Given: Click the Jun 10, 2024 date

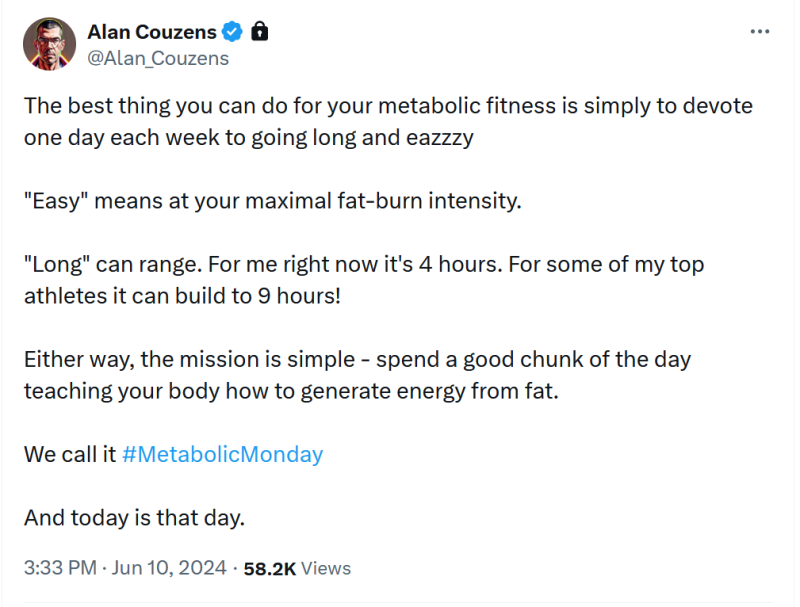Looking at the screenshot, I should coord(169,568).
